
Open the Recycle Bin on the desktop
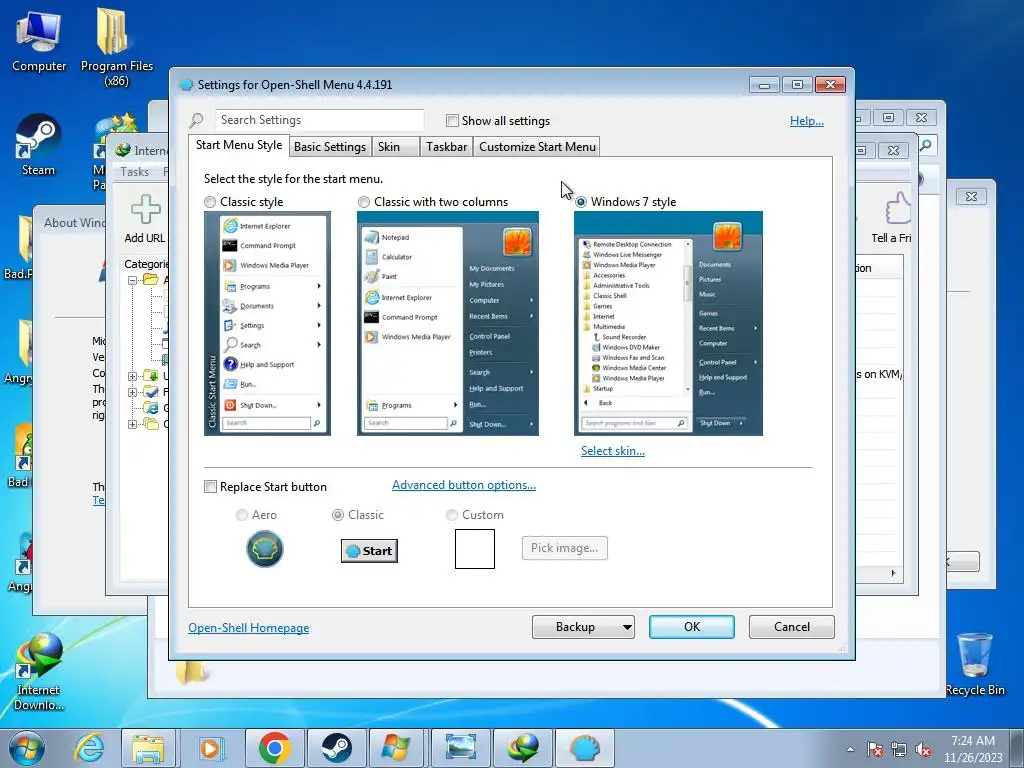[x=975, y=664]
